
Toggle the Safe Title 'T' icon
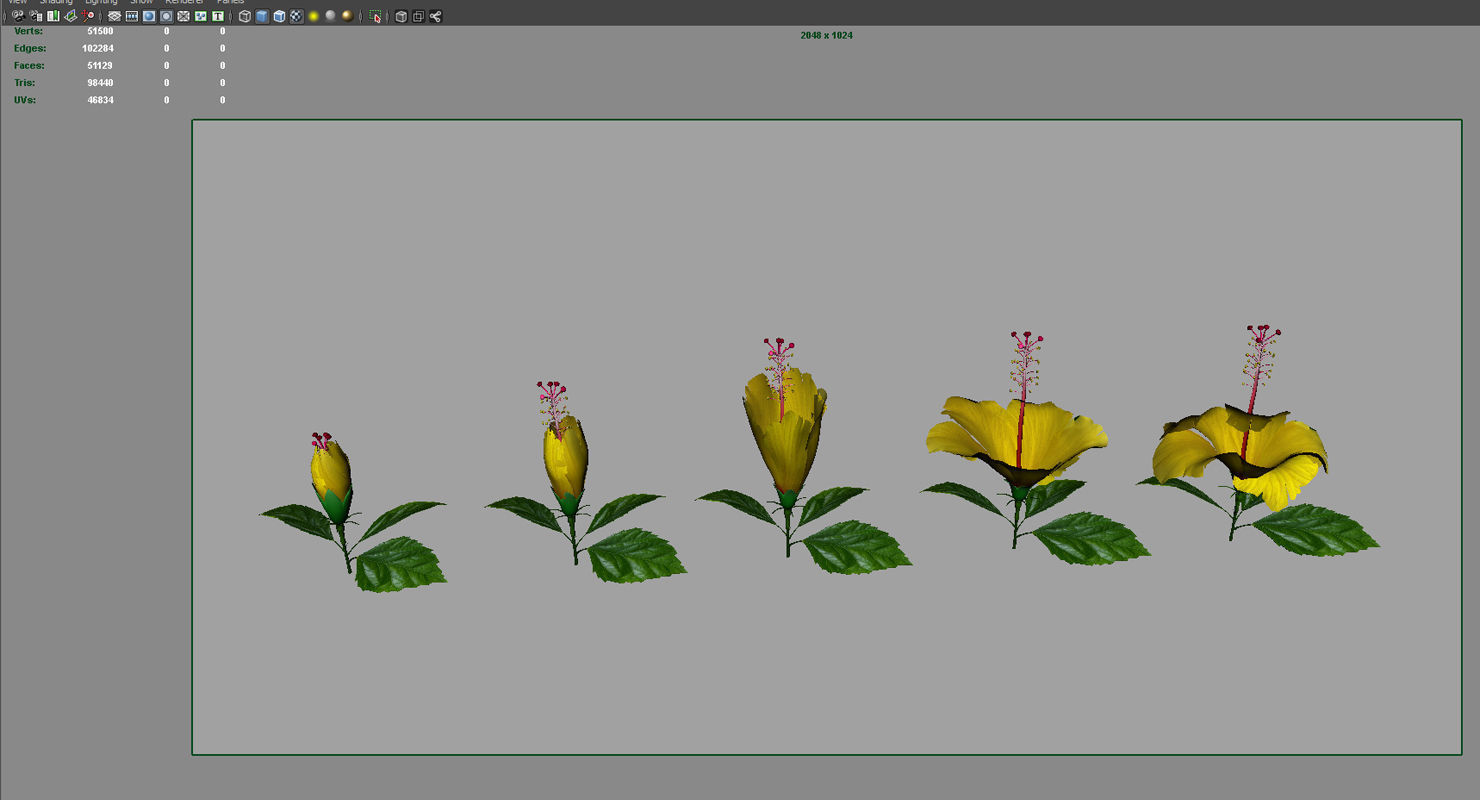pyautogui.click(x=217, y=16)
